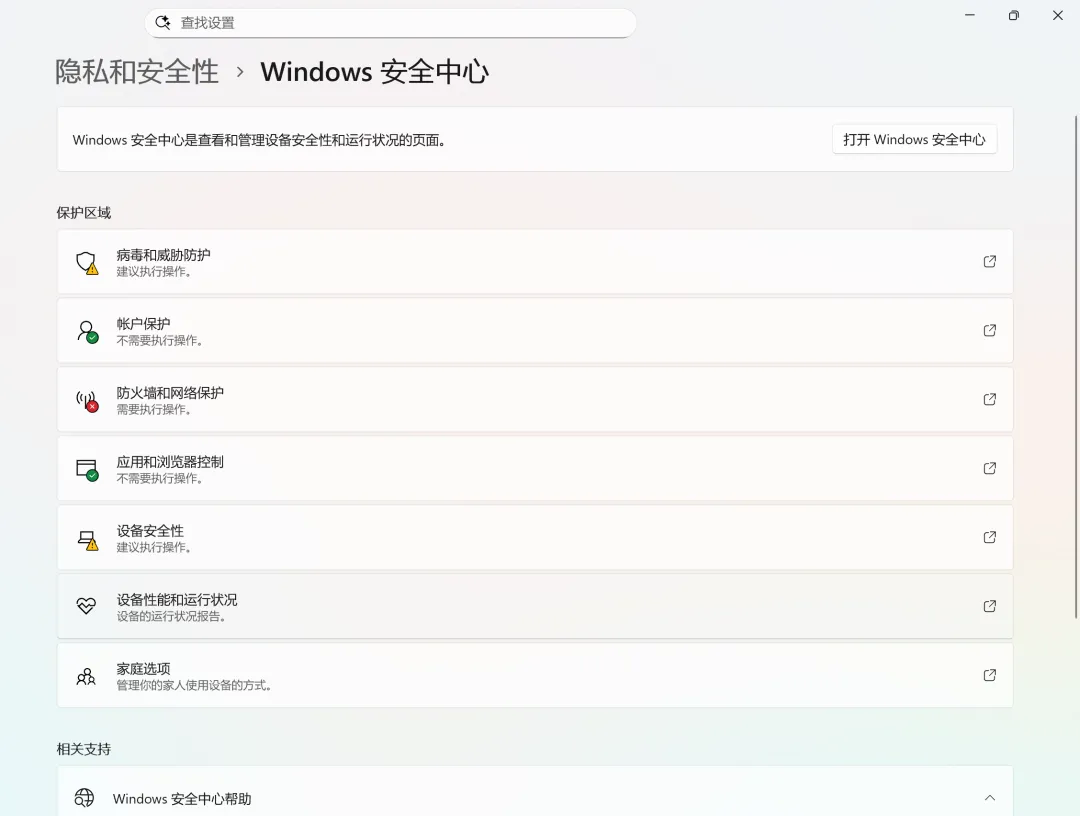Open the 防火墙和网络保护 entry title
The image size is (1080, 816).
[170, 393]
